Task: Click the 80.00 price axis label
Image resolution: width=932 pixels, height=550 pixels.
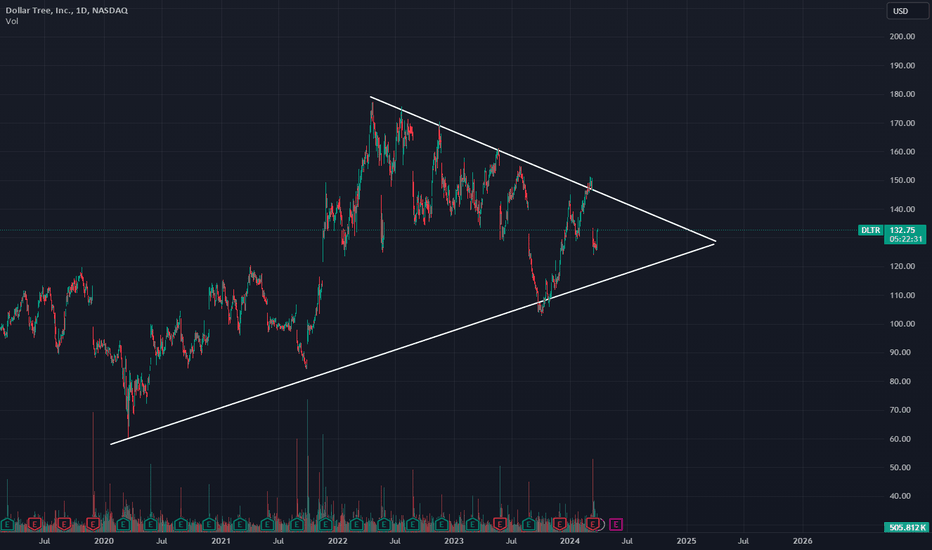Action: tap(900, 381)
